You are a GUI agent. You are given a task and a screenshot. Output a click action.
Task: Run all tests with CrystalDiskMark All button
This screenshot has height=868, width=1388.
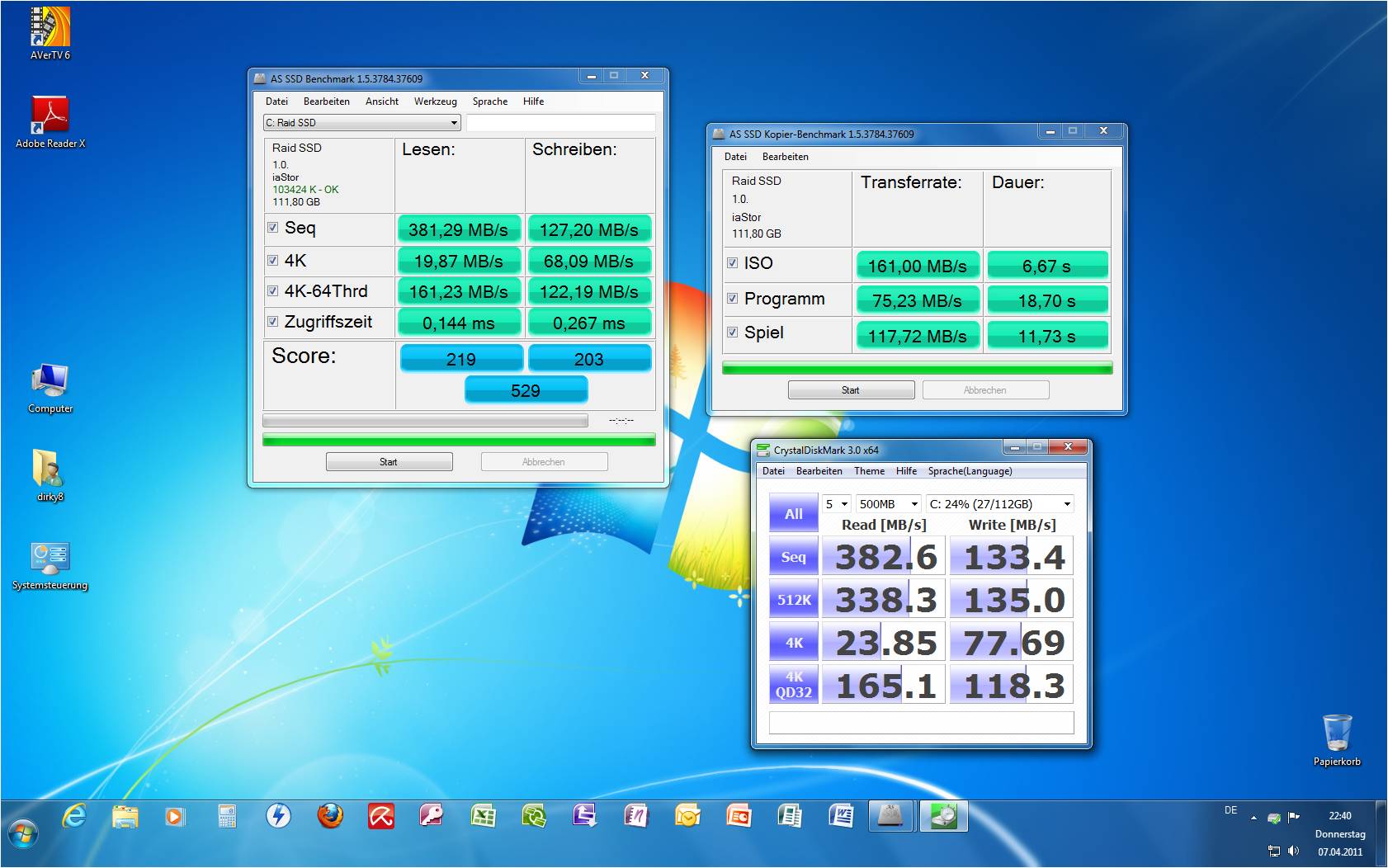(x=793, y=513)
